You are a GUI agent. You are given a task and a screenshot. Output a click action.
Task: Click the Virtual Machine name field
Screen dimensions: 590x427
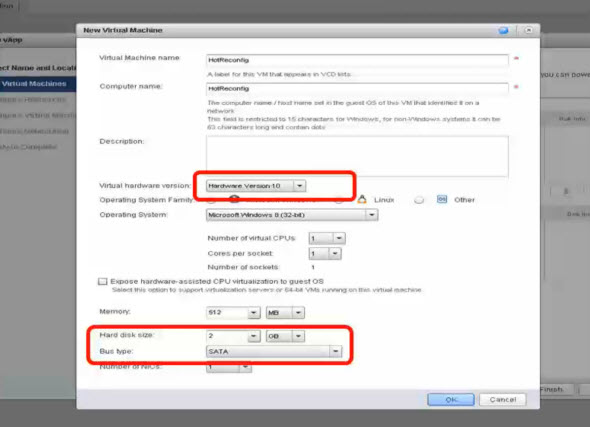coord(357,60)
